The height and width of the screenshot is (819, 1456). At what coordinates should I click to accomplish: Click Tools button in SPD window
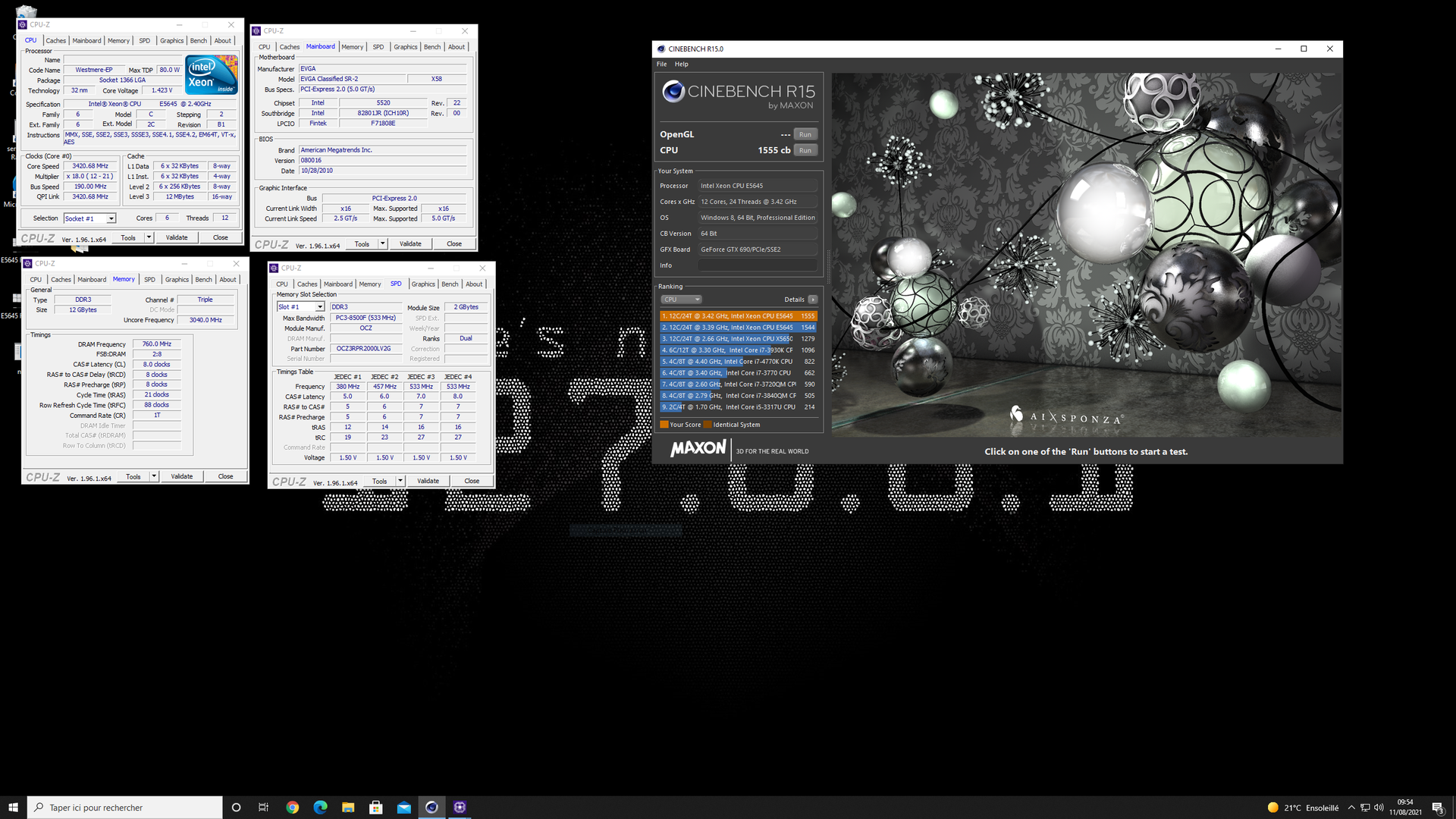click(379, 481)
